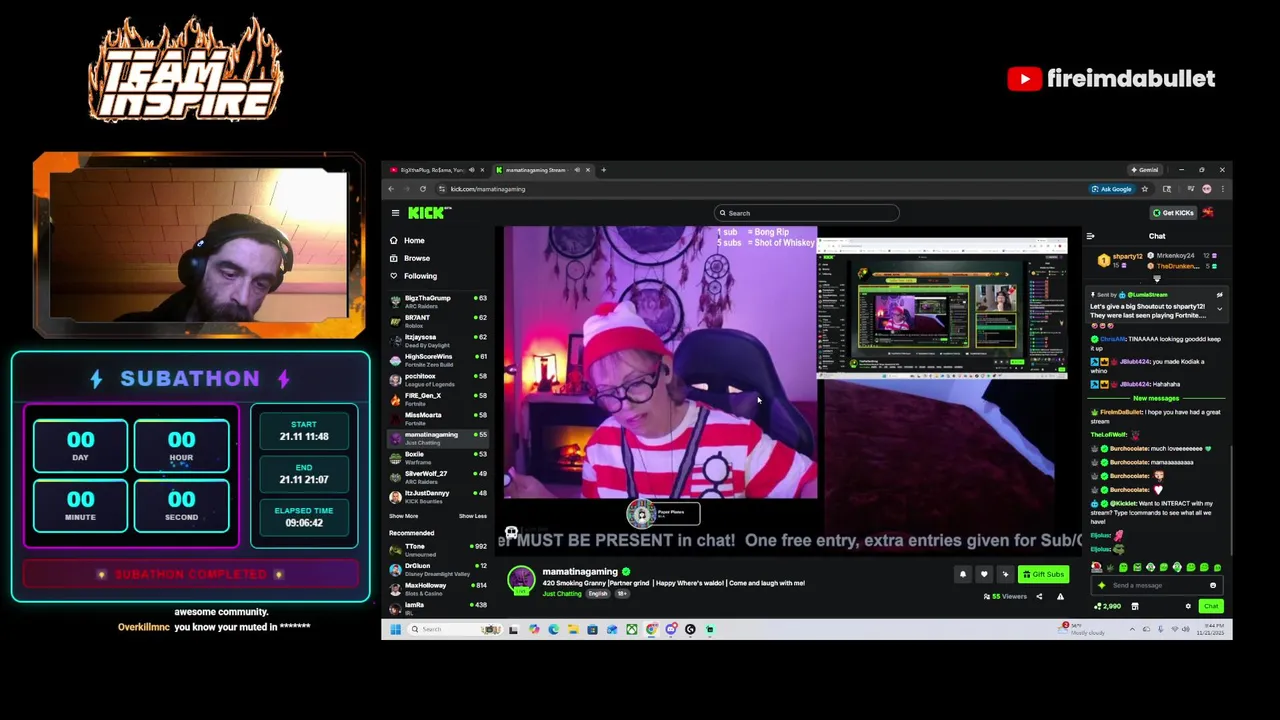Open recommended channel MaxHolloway
The image size is (1280, 720).
click(438, 588)
